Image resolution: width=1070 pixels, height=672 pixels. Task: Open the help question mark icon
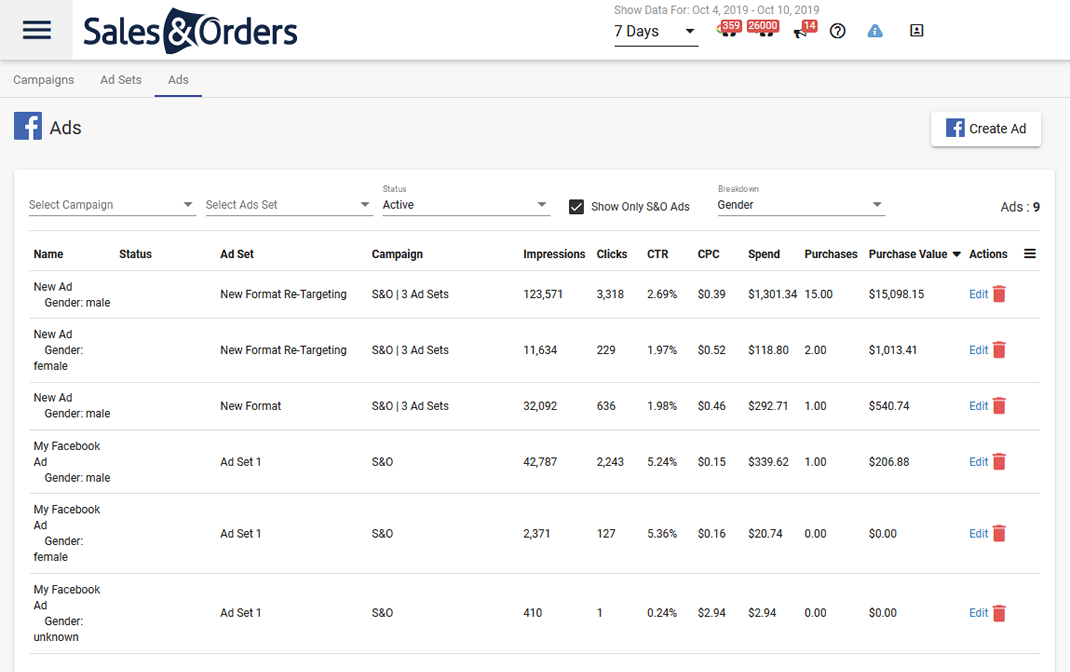coord(837,31)
